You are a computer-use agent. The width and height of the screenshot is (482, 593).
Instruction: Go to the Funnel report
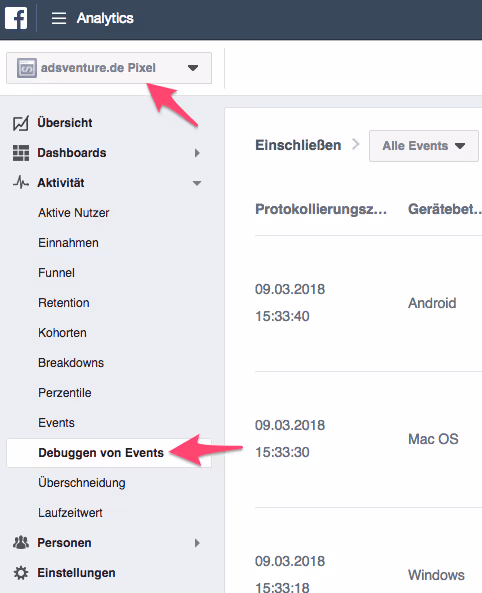click(x=56, y=273)
